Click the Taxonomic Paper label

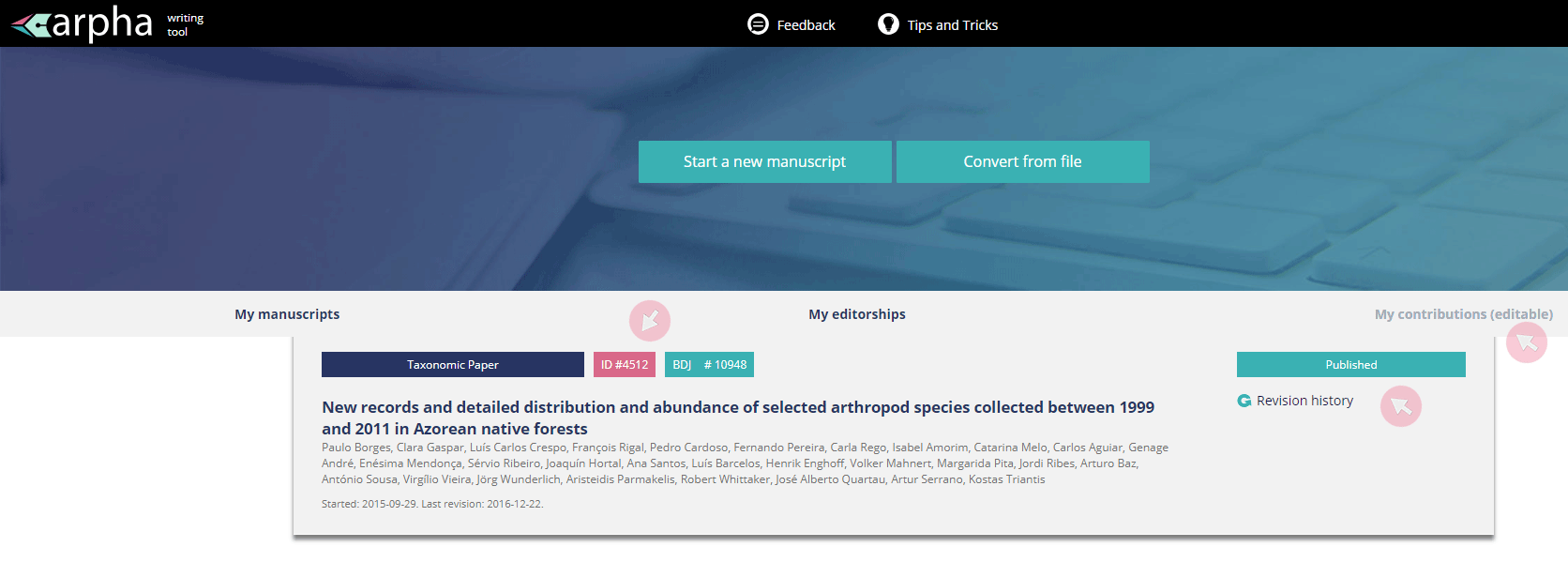(x=453, y=365)
